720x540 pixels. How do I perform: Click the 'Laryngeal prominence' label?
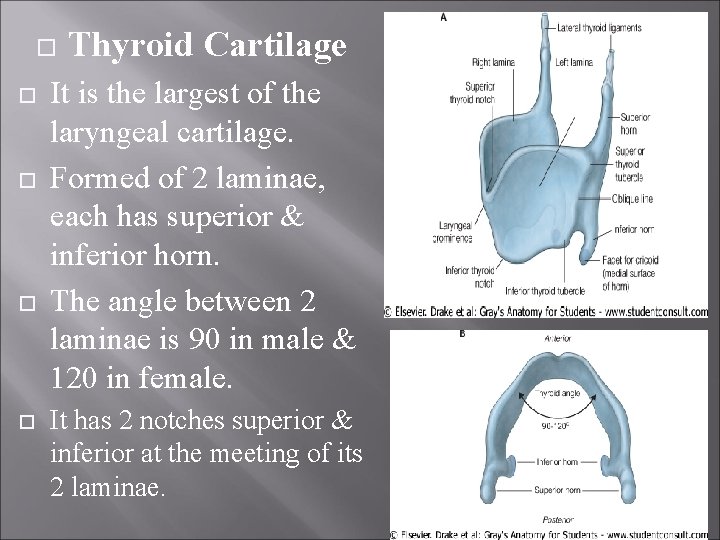pos(453,232)
